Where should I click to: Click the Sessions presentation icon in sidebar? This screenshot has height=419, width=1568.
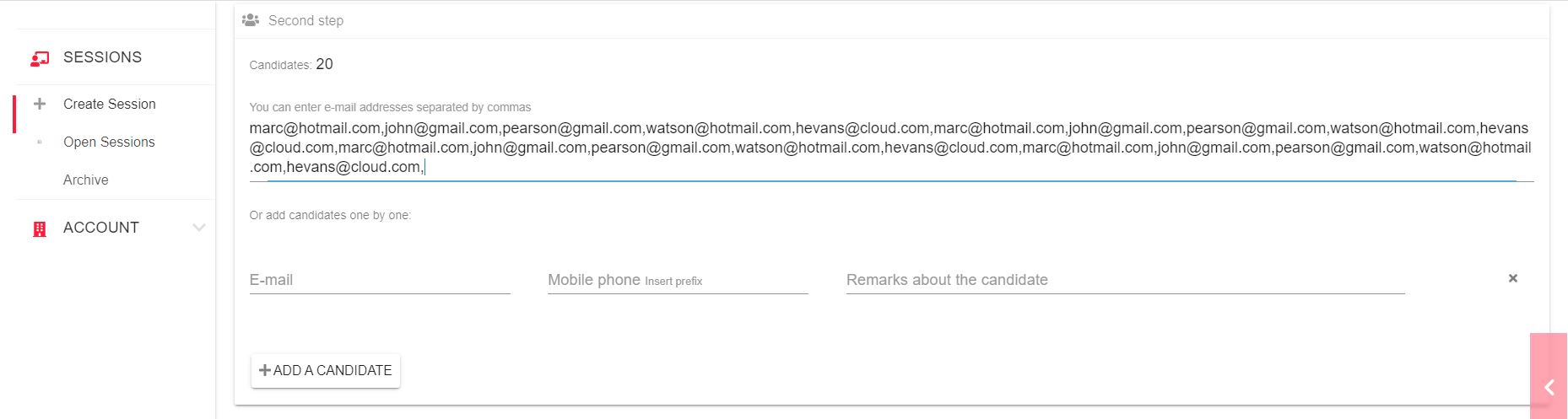(x=39, y=58)
